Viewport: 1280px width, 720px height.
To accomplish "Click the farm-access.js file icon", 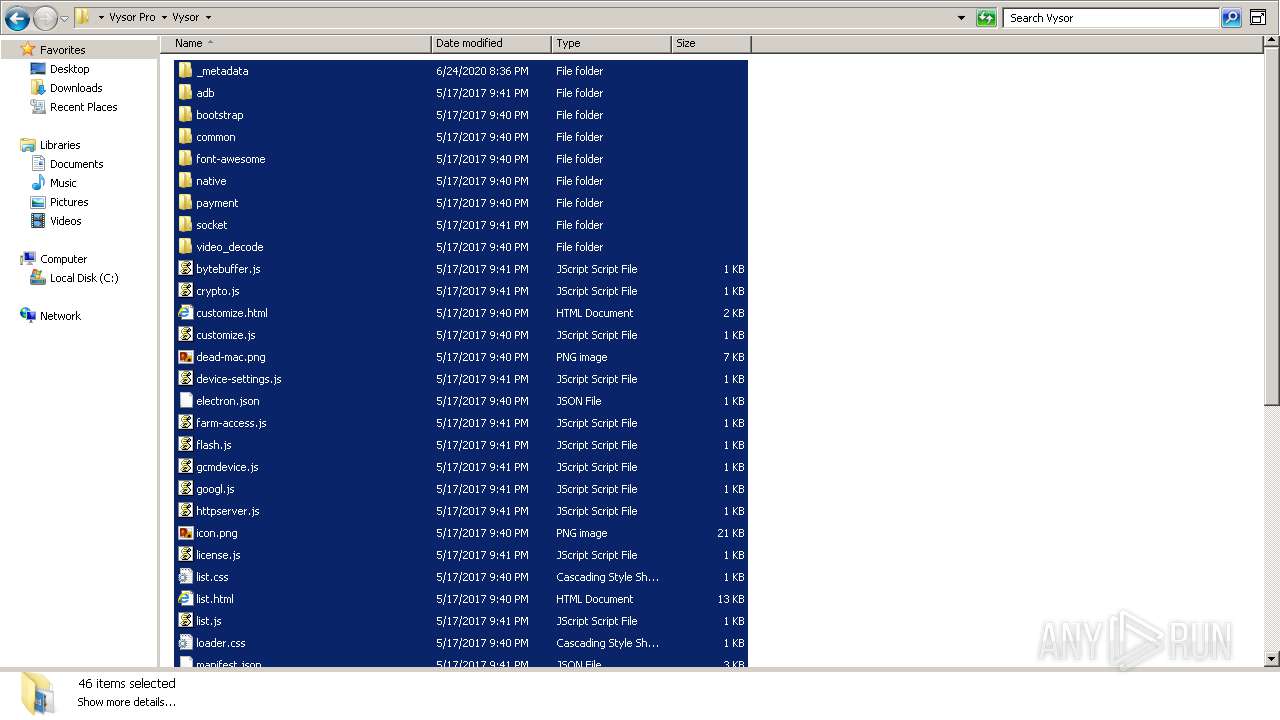I will click(185, 423).
